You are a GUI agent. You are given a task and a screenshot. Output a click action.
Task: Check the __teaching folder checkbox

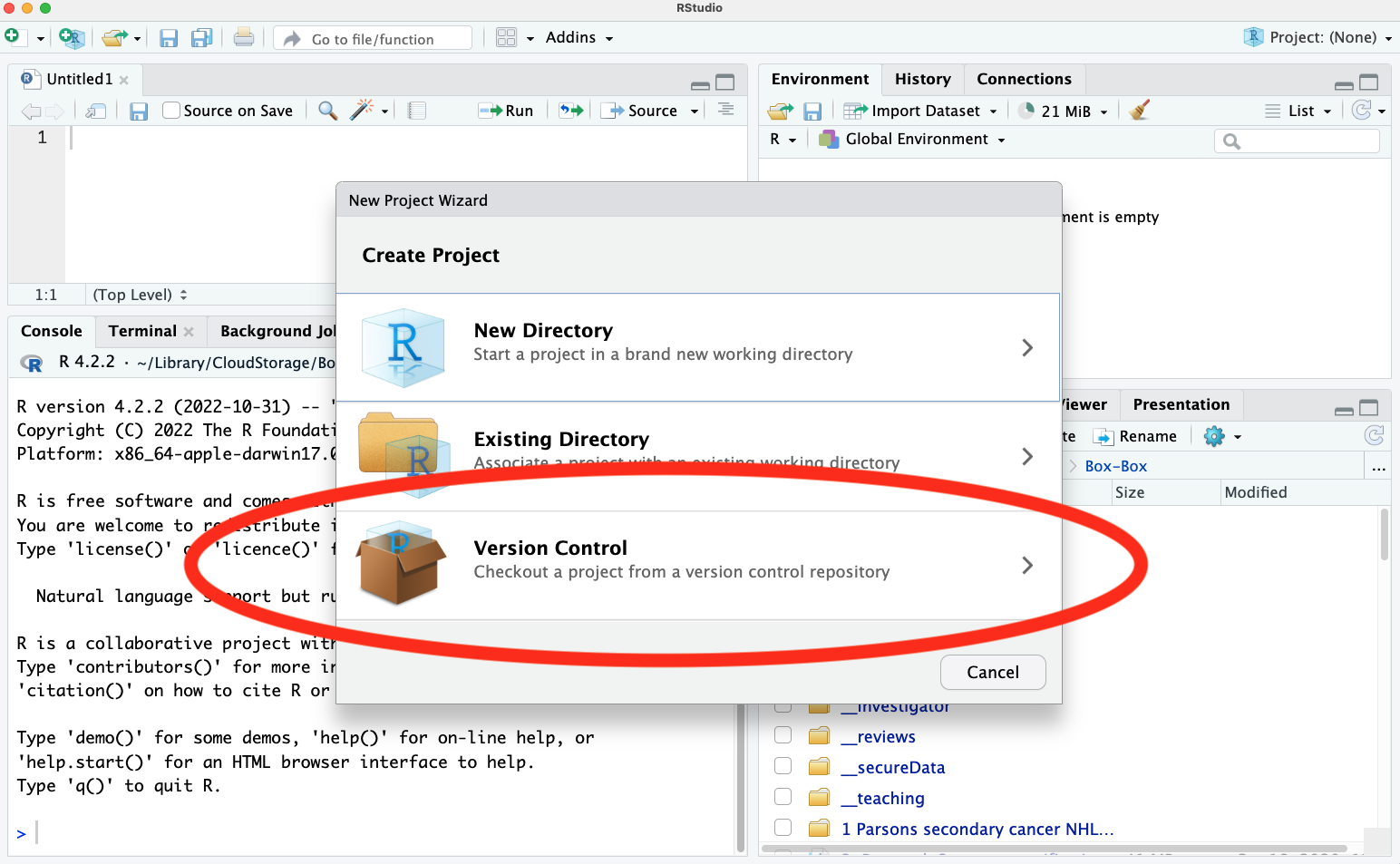tap(783, 797)
